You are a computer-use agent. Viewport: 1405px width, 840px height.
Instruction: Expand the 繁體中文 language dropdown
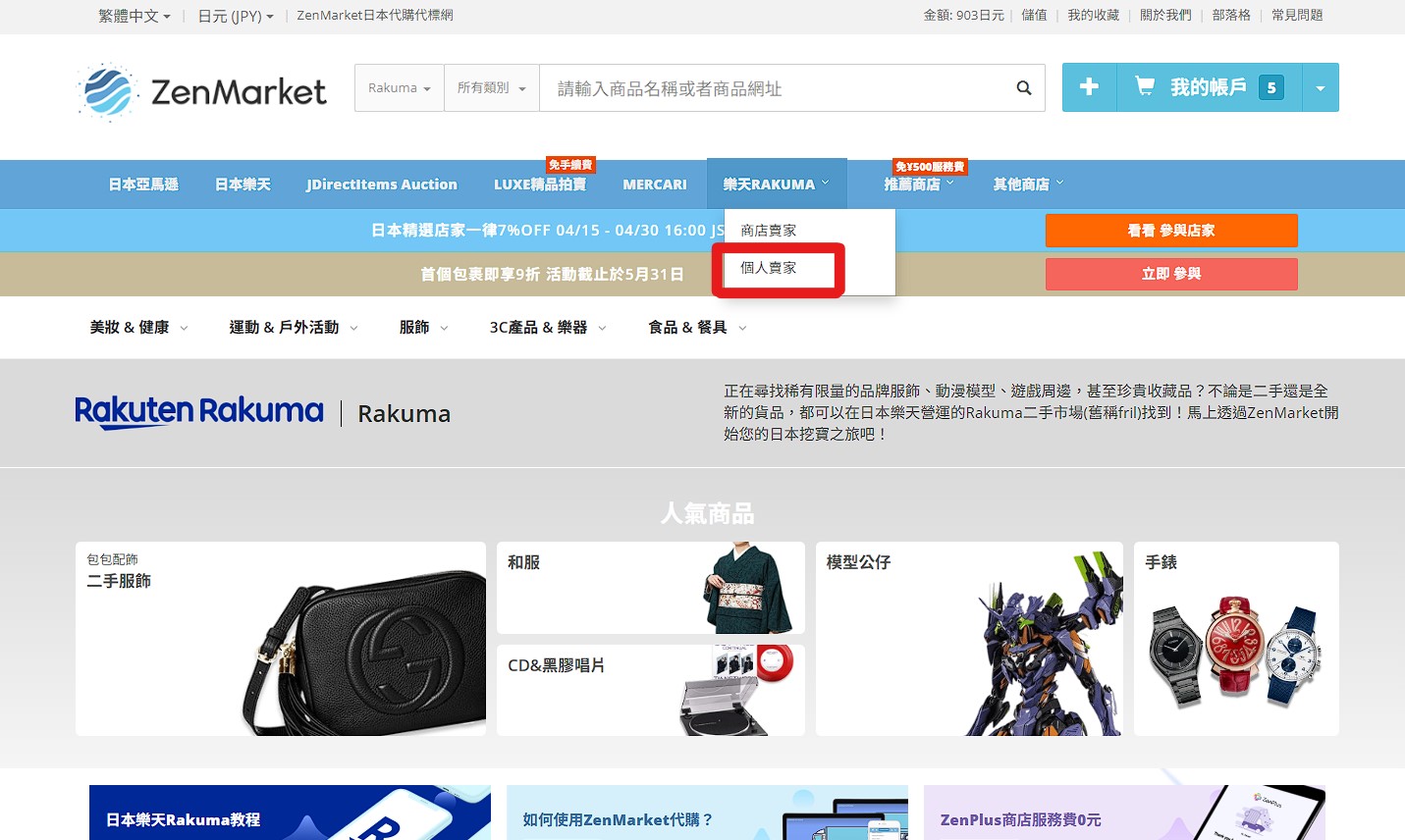(x=134, y=16)
